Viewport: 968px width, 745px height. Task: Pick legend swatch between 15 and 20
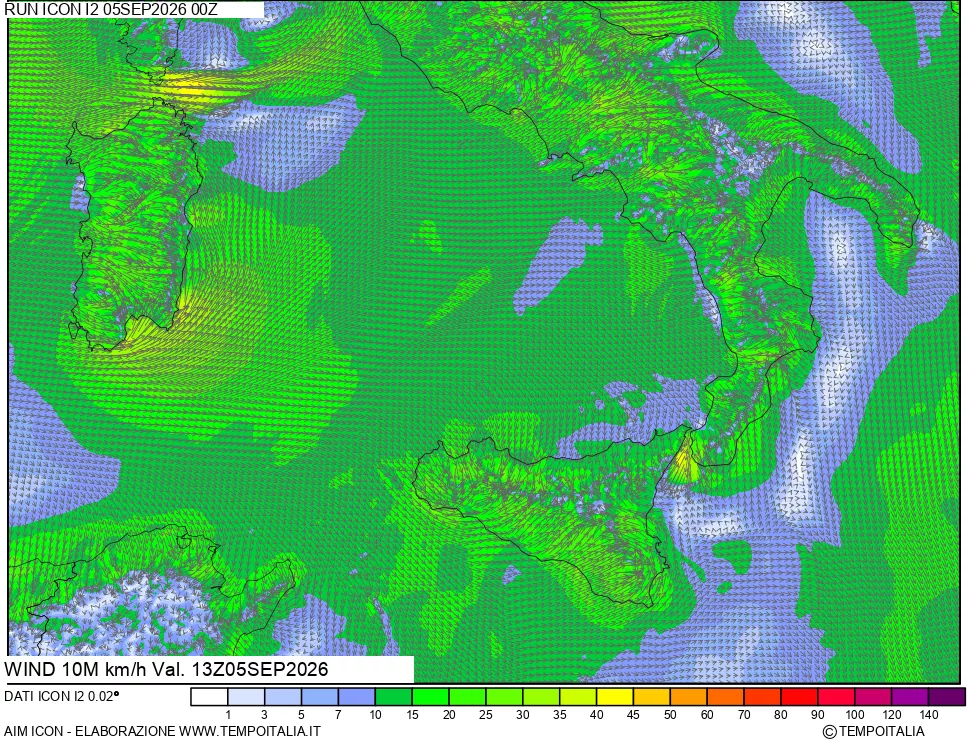430,697
